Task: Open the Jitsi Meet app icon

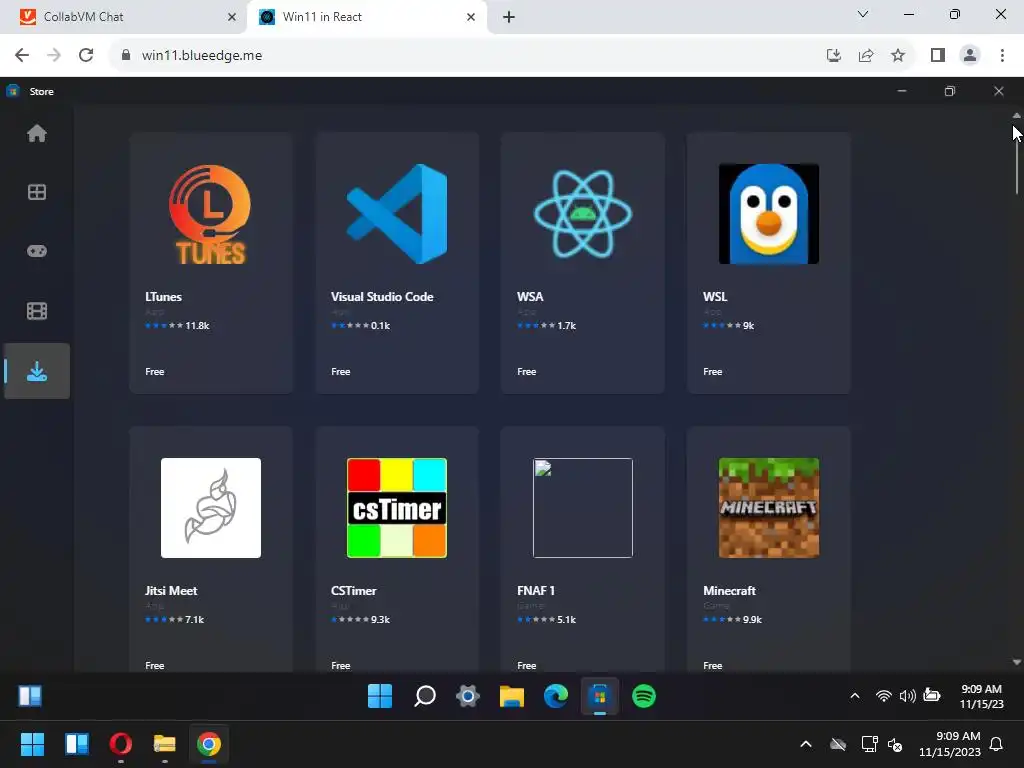Action: coord(210,508)
